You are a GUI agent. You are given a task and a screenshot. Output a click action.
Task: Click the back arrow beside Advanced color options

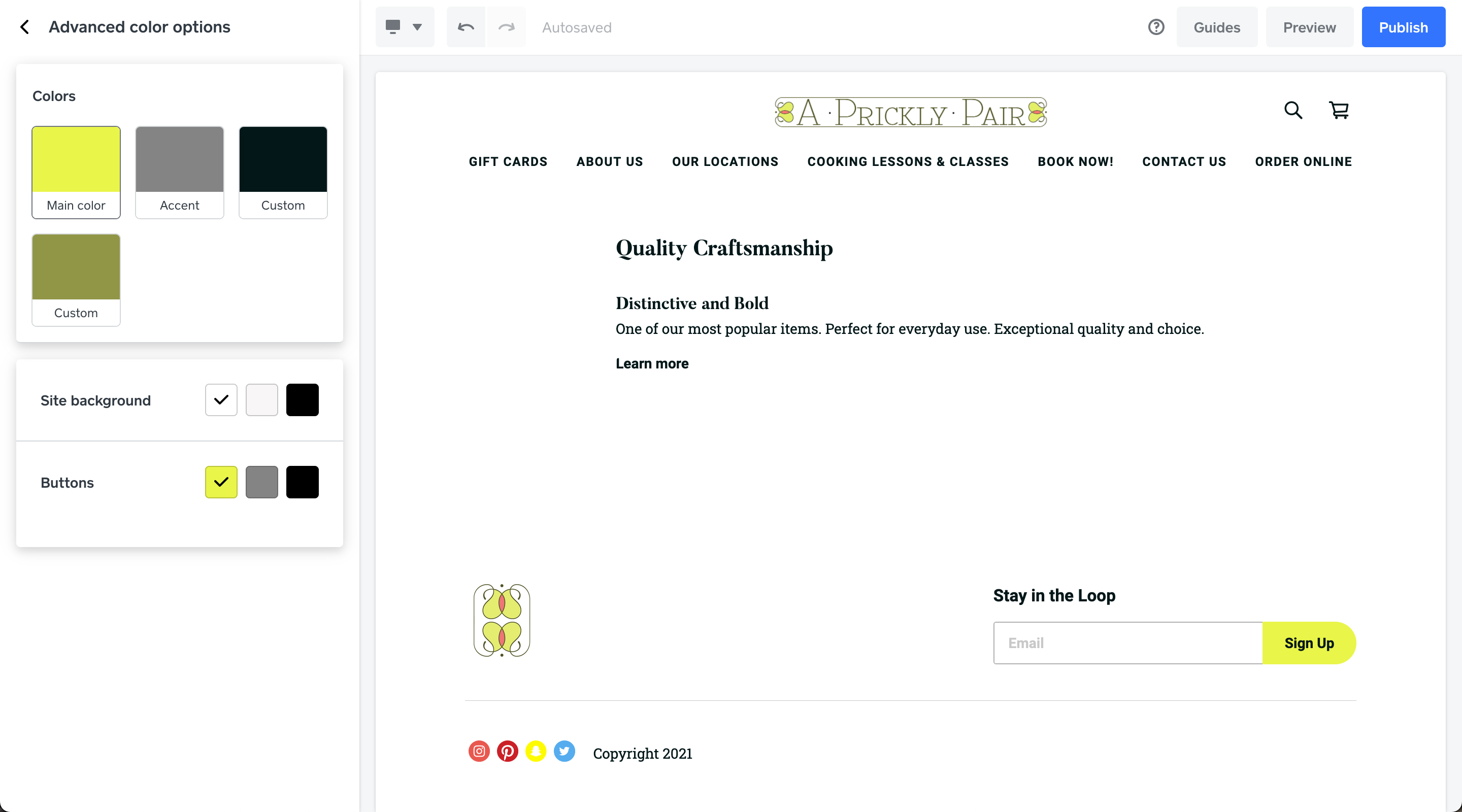[24, 27]
